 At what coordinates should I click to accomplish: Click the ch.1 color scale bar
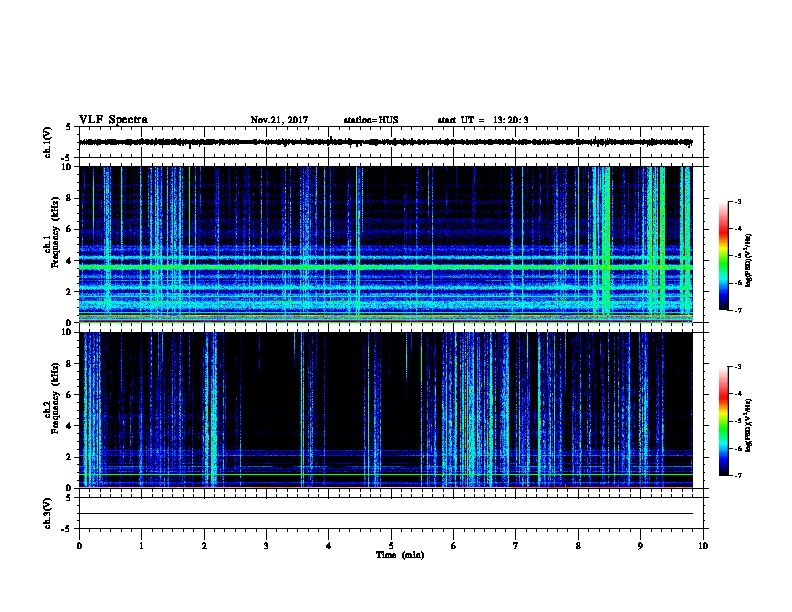[x=724, y=256]
